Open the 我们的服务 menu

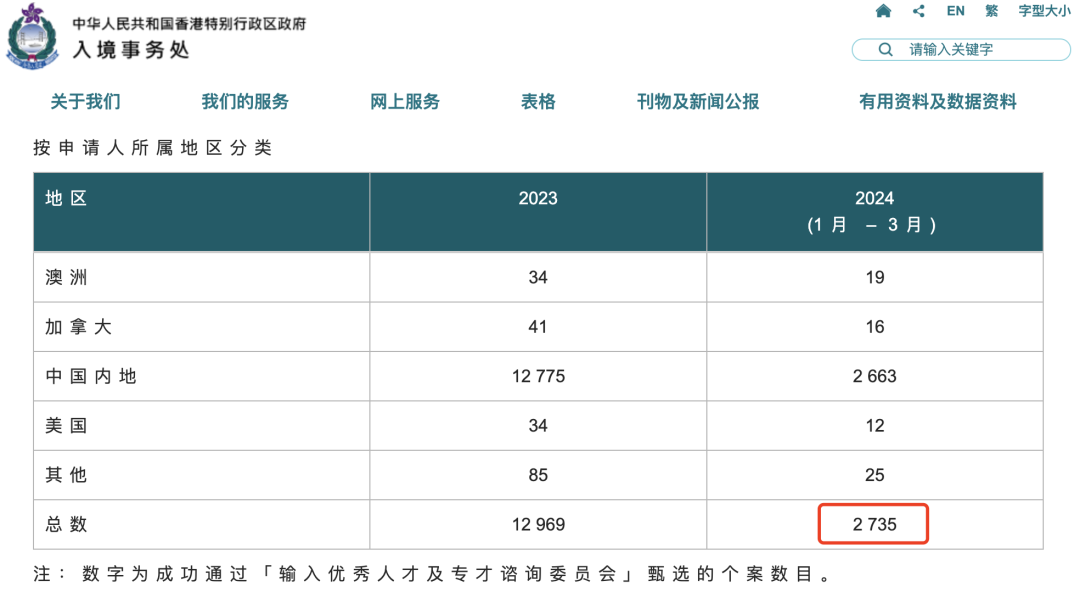[245, 102]
